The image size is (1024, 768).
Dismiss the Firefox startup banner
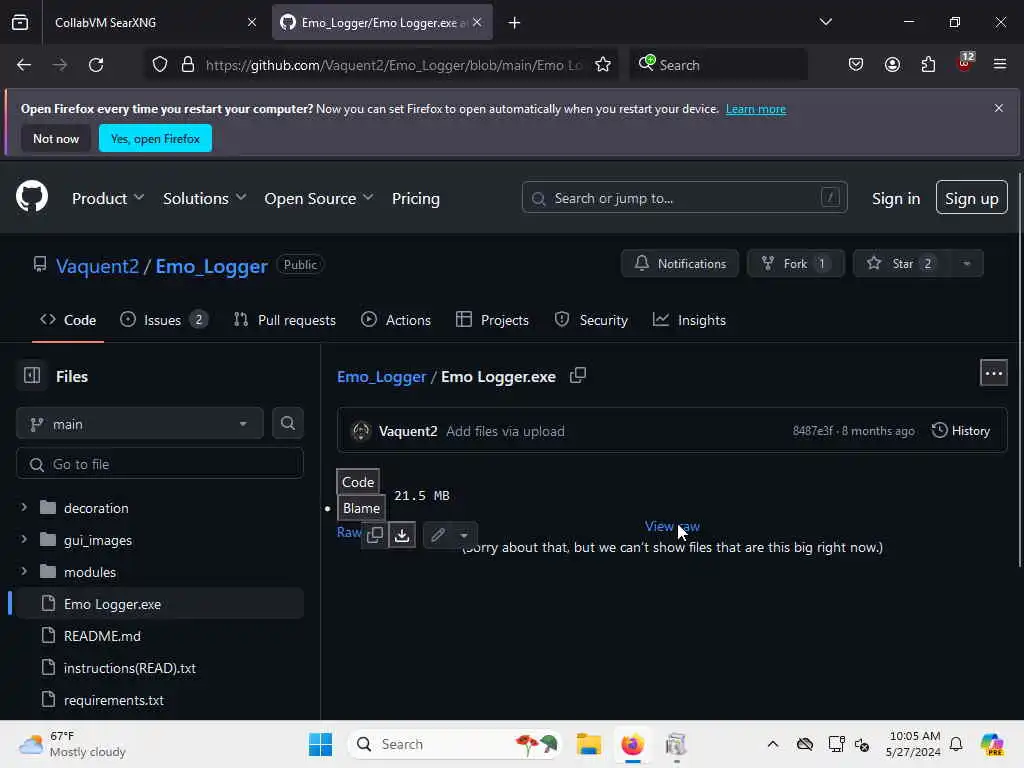(x=999, y=108)
